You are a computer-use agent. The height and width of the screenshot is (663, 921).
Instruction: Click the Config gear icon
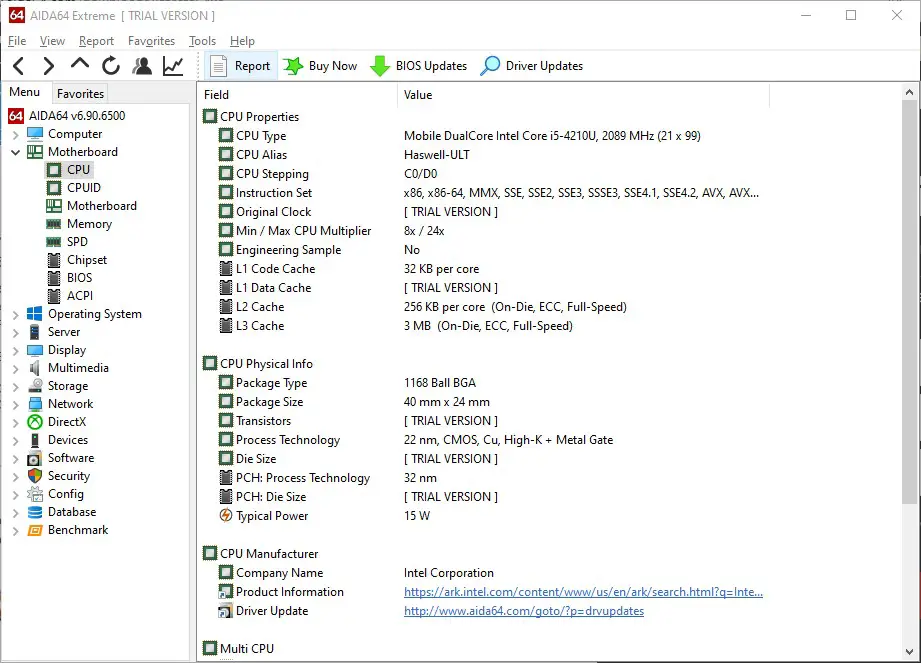click(35, 494)
